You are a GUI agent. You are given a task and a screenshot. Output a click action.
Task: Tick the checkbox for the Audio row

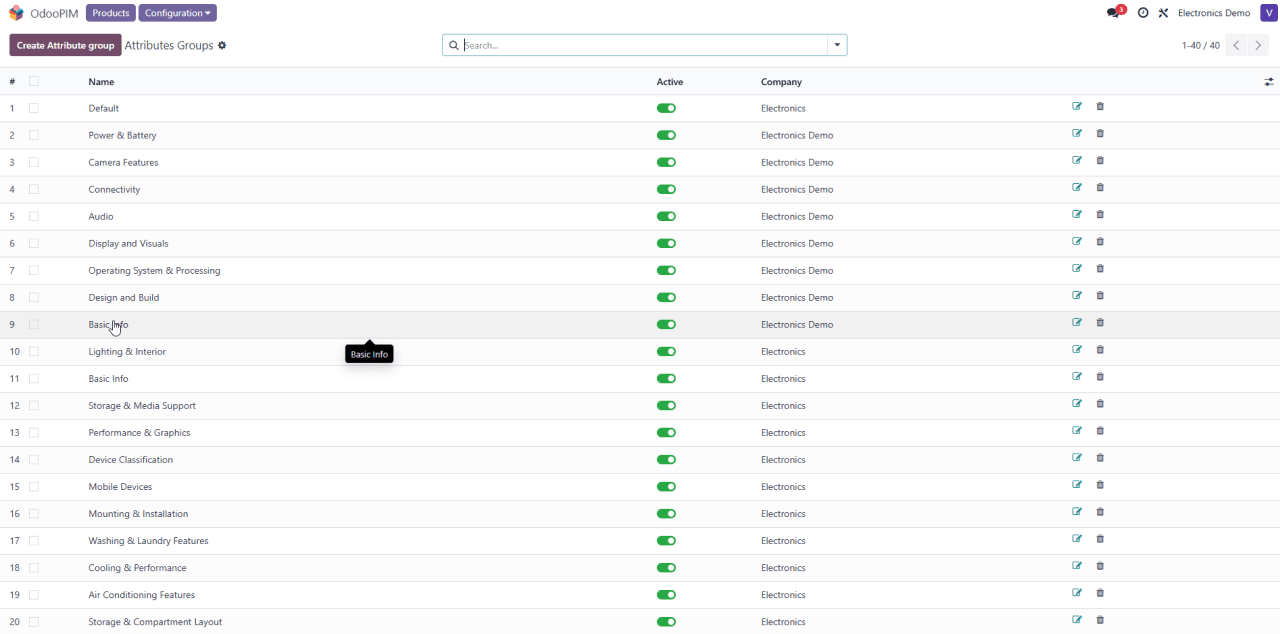click(x=34, y=216)
